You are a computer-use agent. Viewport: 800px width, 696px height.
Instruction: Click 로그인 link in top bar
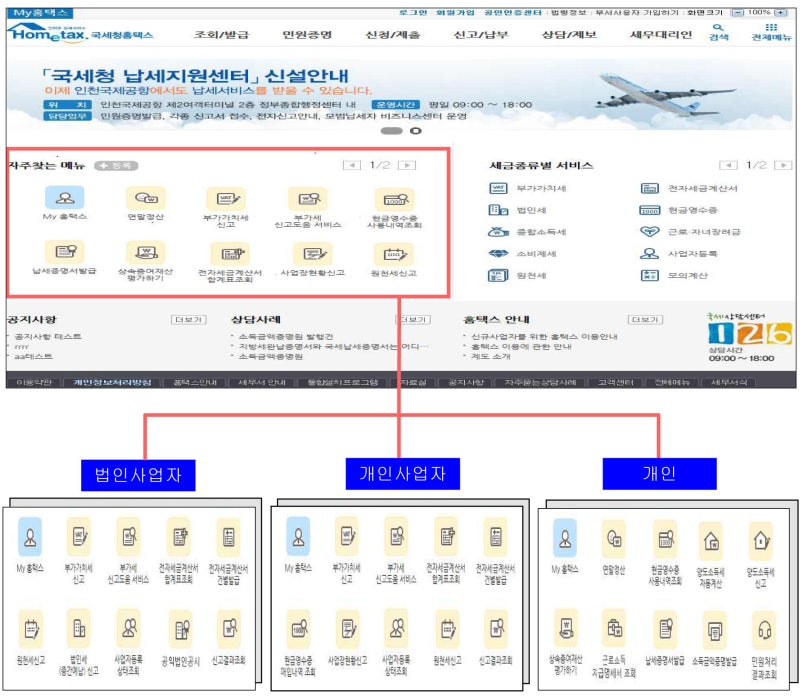413,12
